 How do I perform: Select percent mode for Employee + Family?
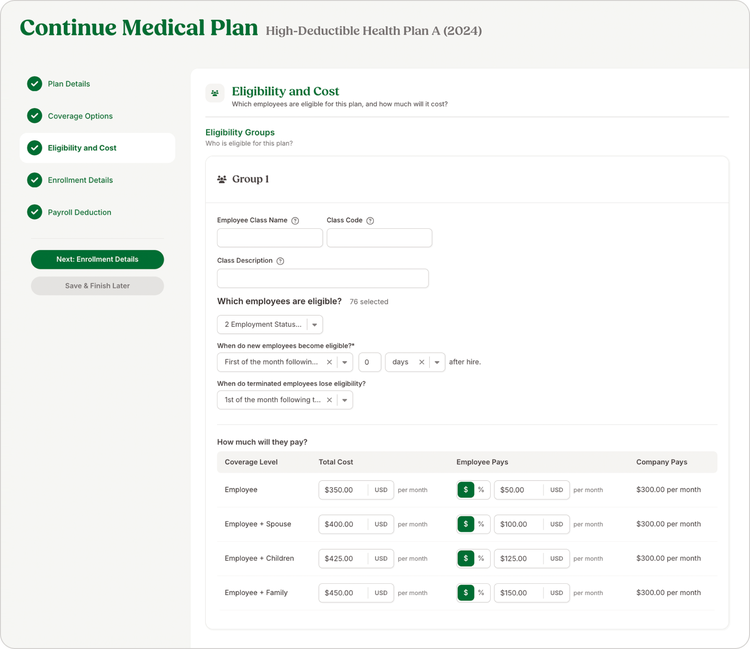click(x=481, y=593)
